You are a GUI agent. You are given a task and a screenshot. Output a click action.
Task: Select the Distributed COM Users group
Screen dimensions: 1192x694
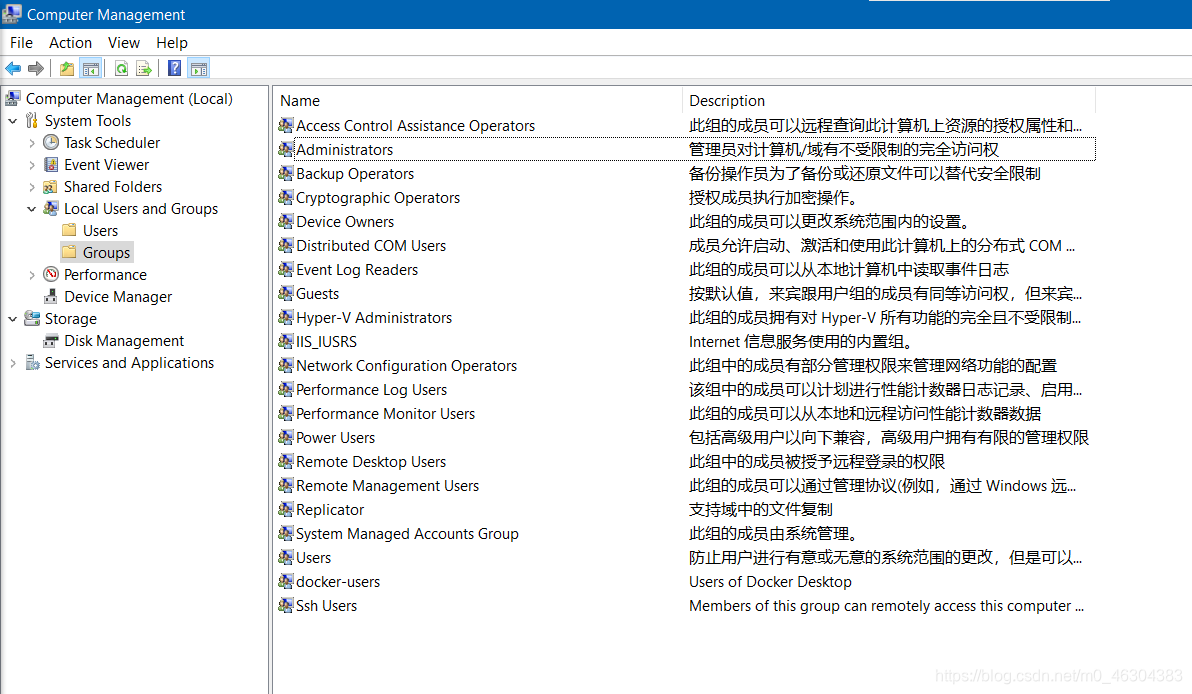pyautogui.click(x=371, y=246)
